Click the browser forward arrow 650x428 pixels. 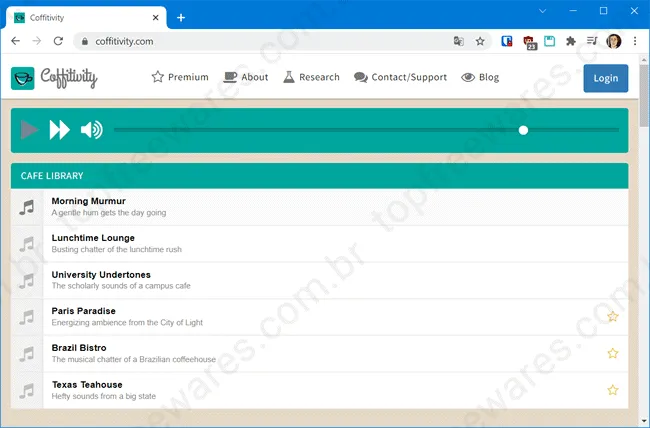point(37,41)
